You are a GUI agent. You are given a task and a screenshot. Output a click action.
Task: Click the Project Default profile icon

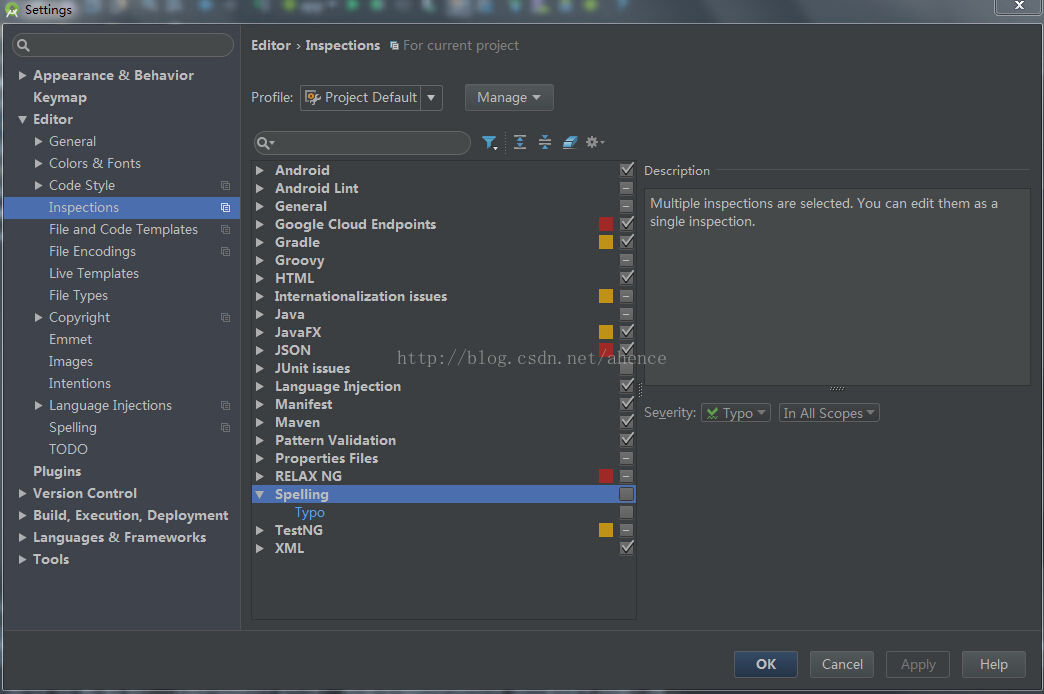pos(312,97)
